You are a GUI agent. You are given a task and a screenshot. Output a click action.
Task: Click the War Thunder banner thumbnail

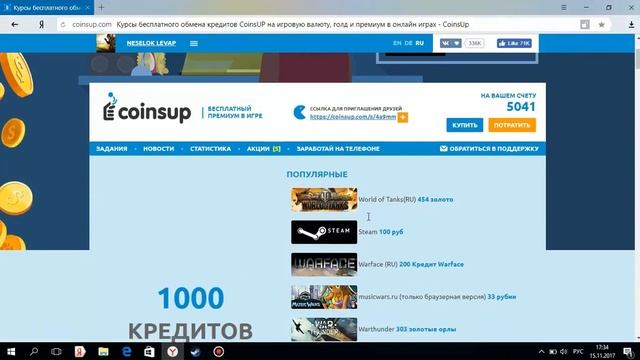coord(324,329)
